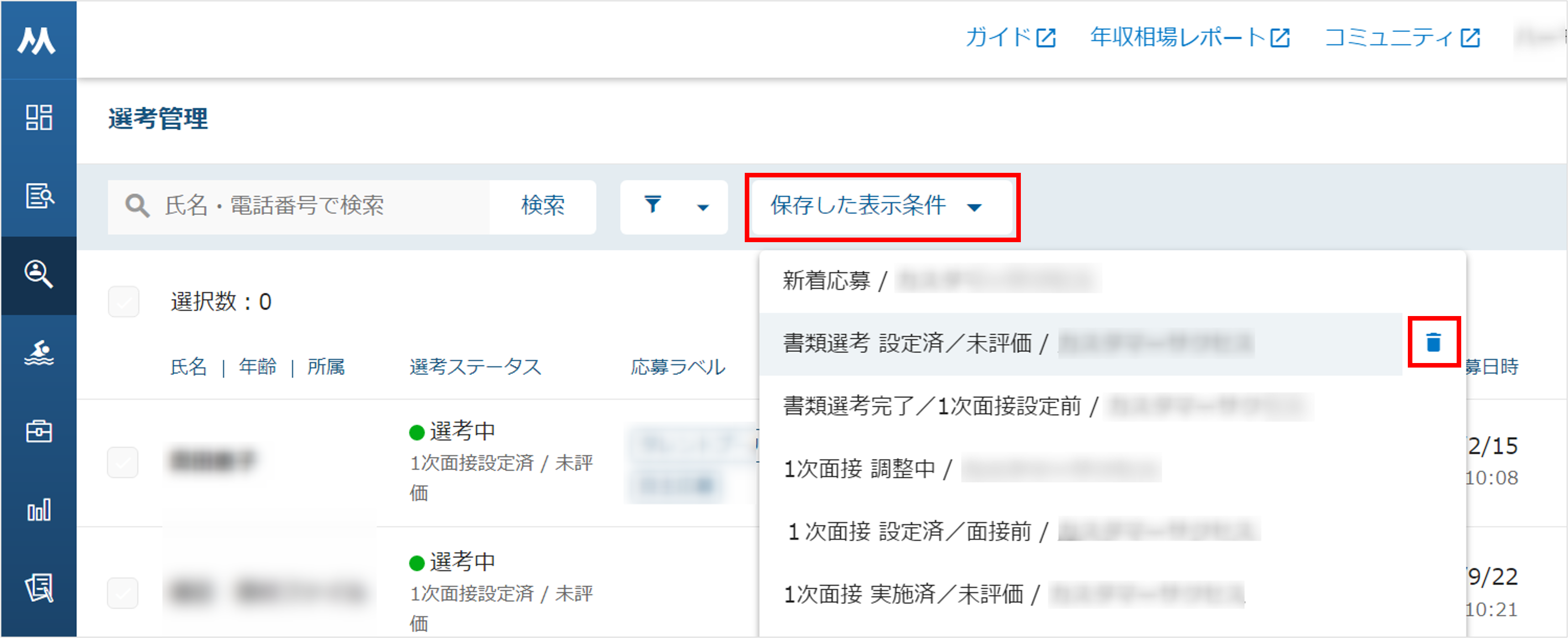Screen dimensions: 1568x638
Task: Click the app logo at top left
Action: tap(37, 40)
